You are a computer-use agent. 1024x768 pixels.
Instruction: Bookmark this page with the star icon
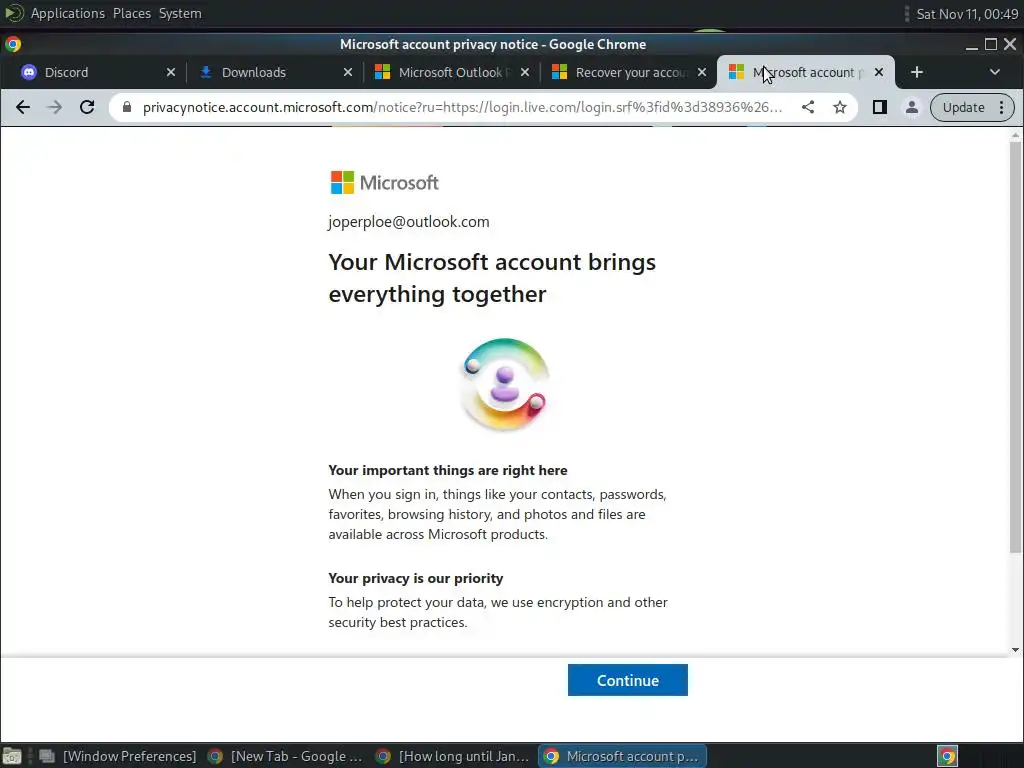(840, 107)
